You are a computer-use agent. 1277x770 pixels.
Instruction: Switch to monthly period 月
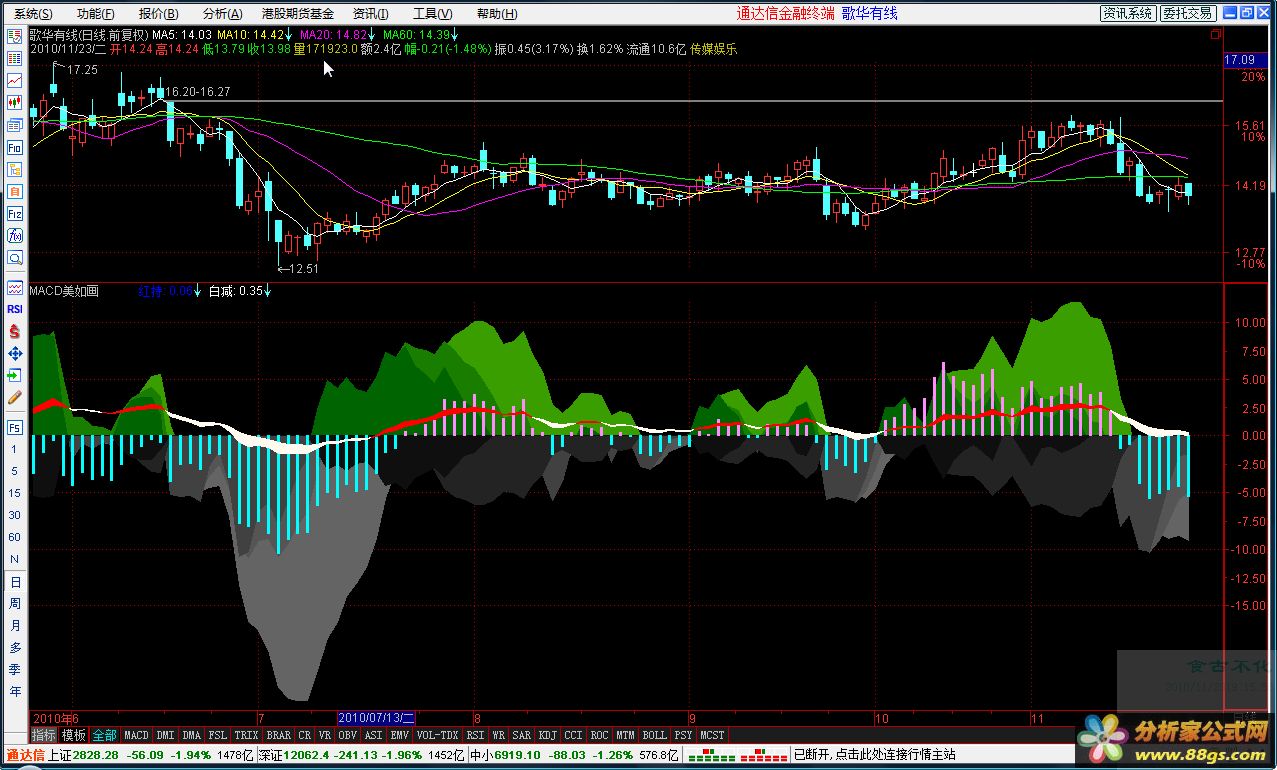click(15, 626)
